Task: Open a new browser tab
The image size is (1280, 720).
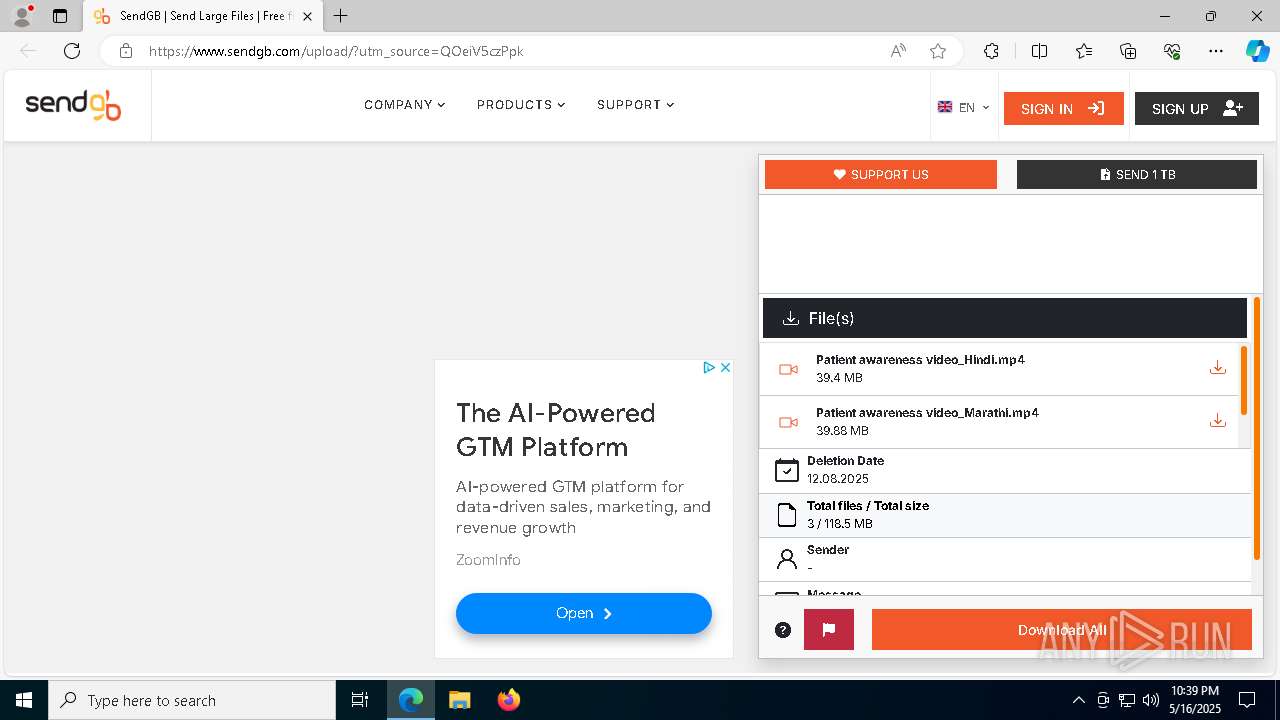Action: pos(341,16)
